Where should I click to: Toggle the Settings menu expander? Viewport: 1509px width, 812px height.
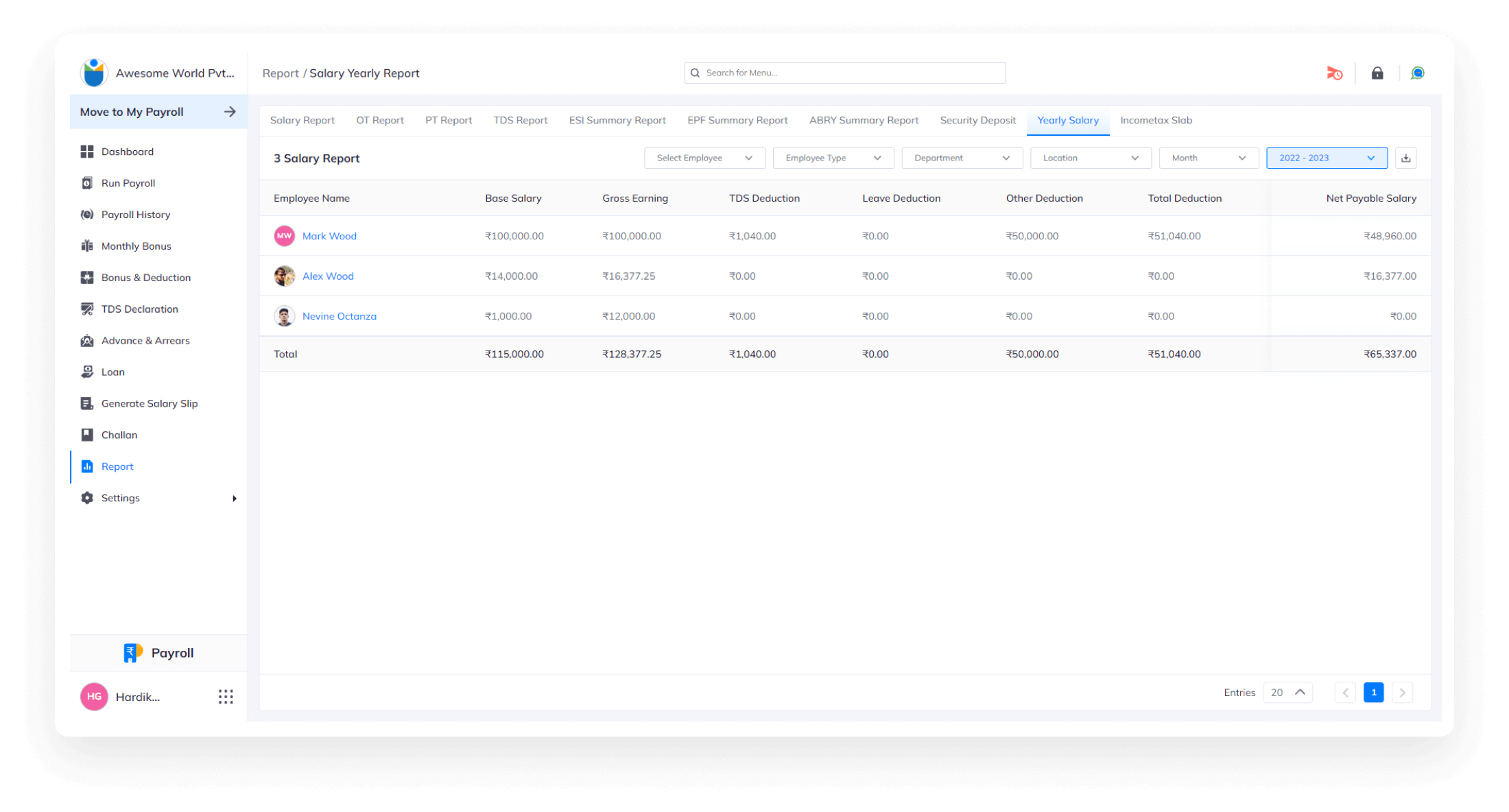click(233, 498)
